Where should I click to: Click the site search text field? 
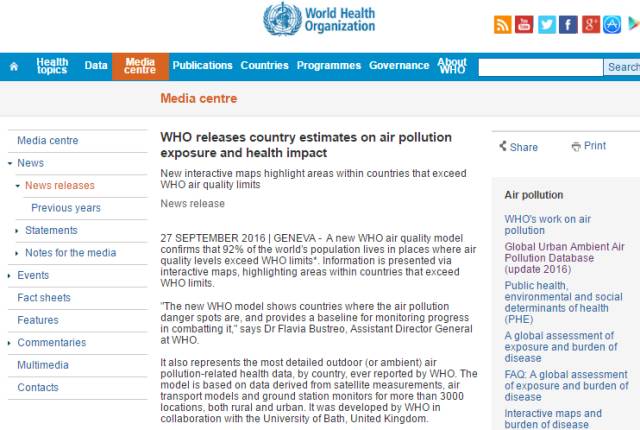(540, 67)
